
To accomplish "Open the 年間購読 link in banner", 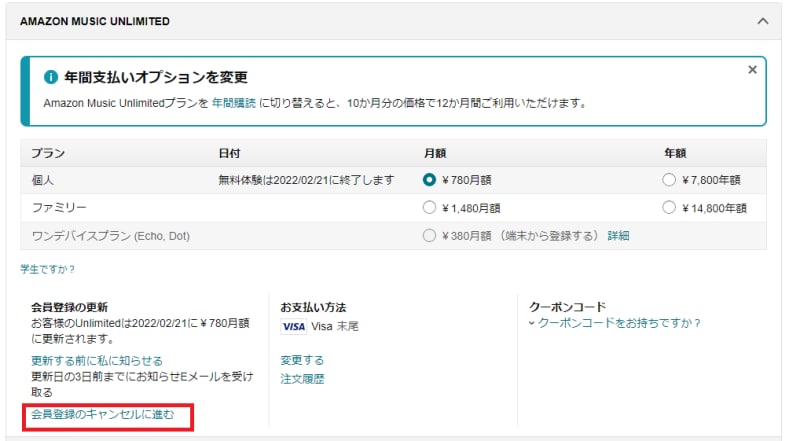I will coord(233,103).
